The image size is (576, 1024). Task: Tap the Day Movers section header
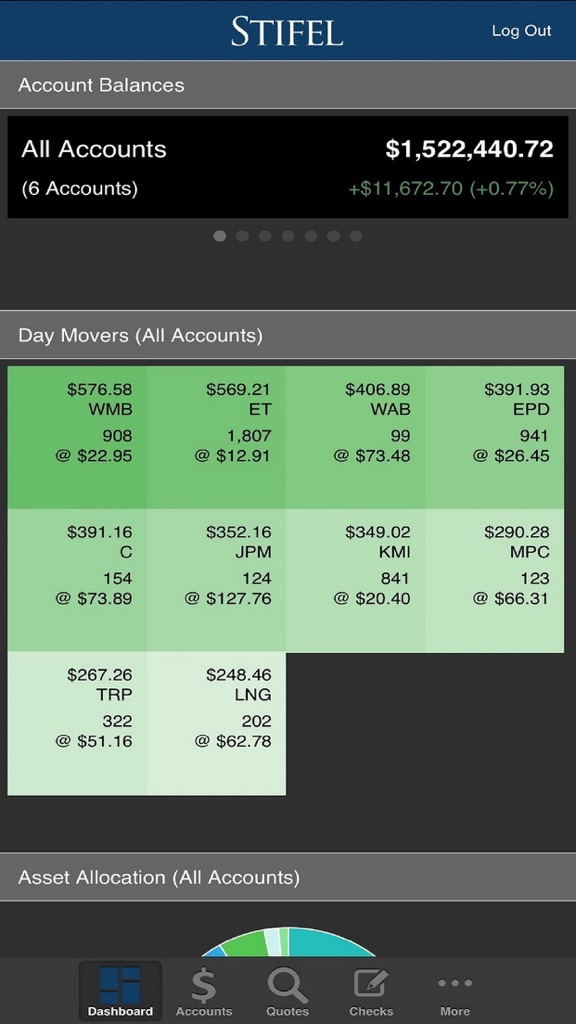288,335
